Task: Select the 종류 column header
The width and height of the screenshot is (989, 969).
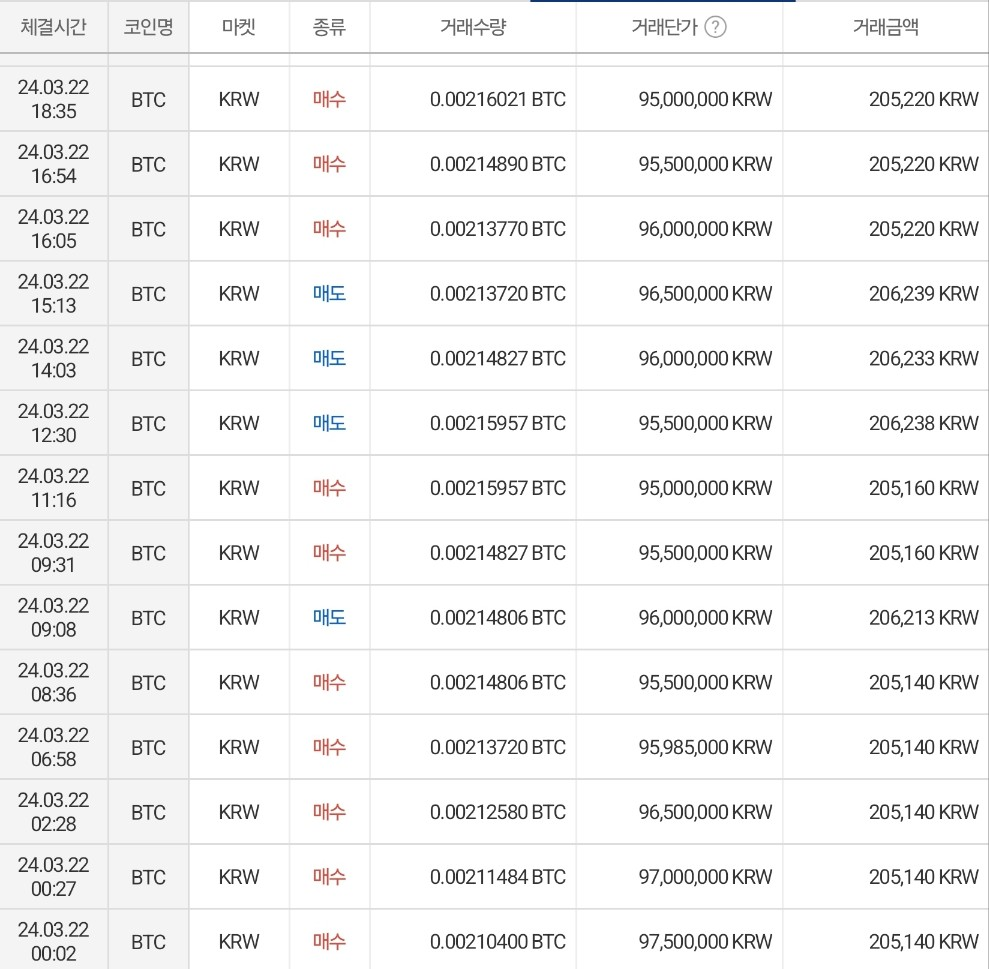Action: click(x=329, y=27)
